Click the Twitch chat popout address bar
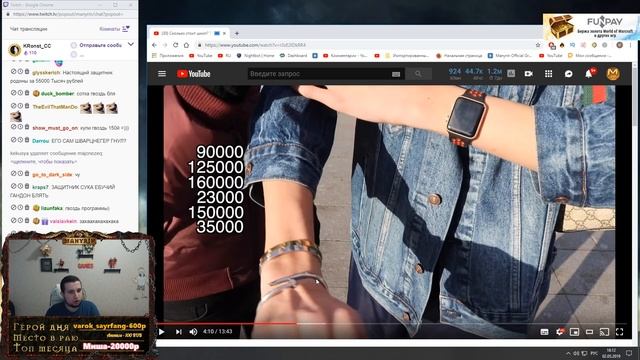 (69, 14)
